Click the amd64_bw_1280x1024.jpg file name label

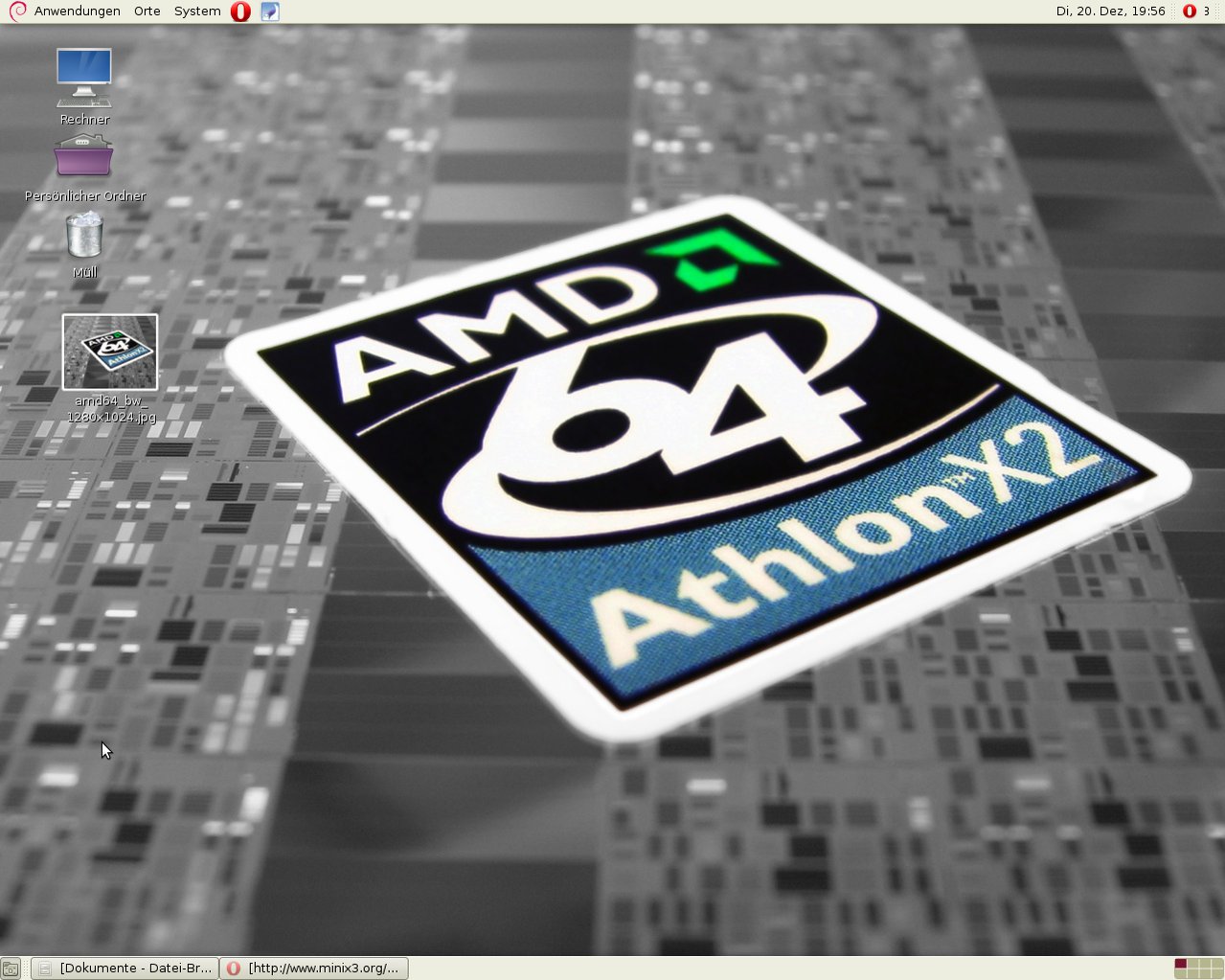pos(111,409)
